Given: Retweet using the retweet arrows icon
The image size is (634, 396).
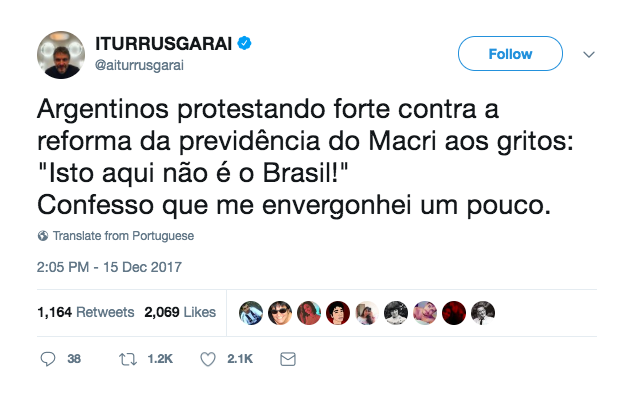Looking at the screenshot, I should click(x=128, y=359).
